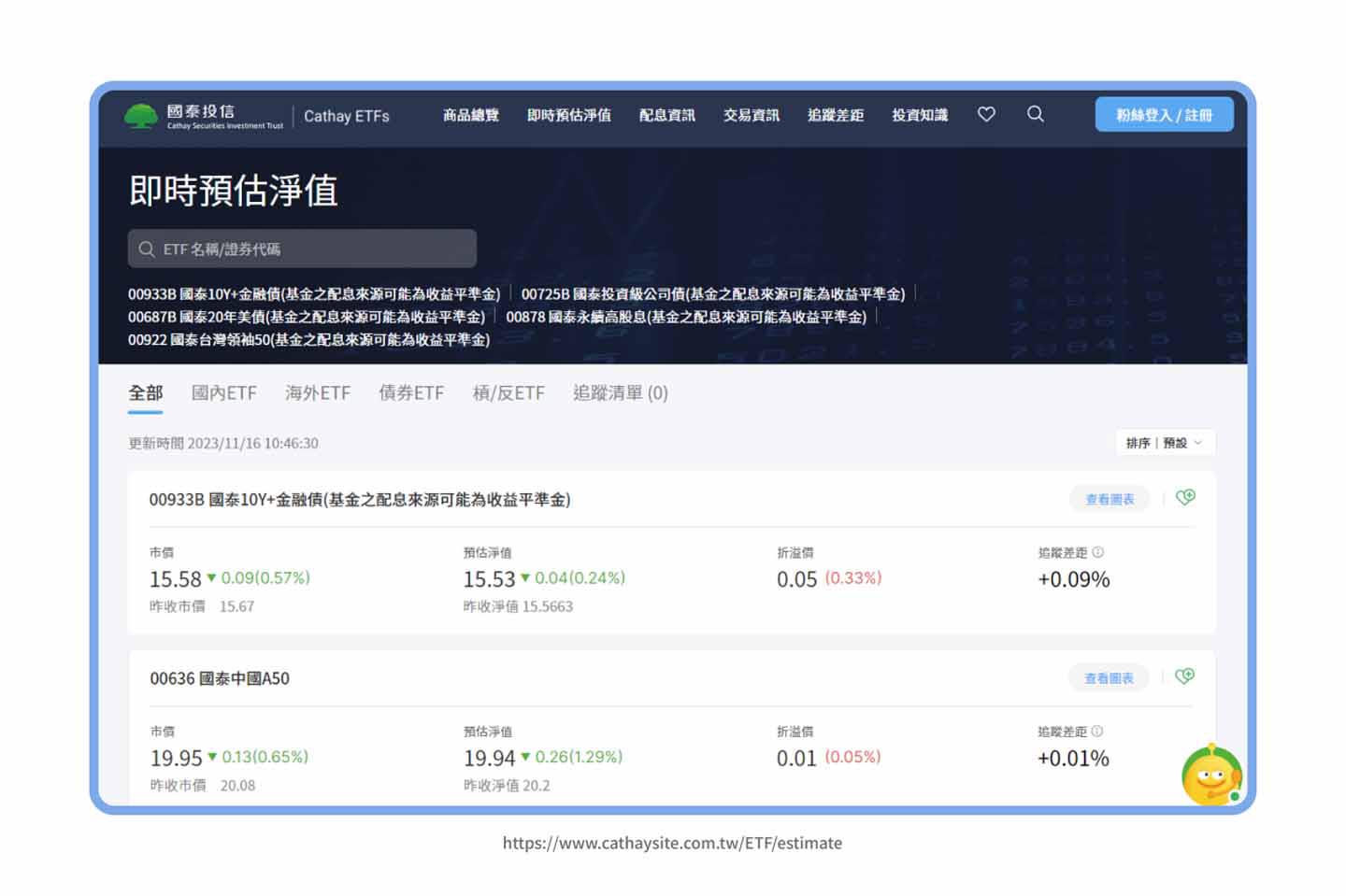The width and height of the screenshot is (1346, 896).
Task: Open quick link 00933B 國泰10Y+金融債 in banner
Action: [x=314, y=294]
